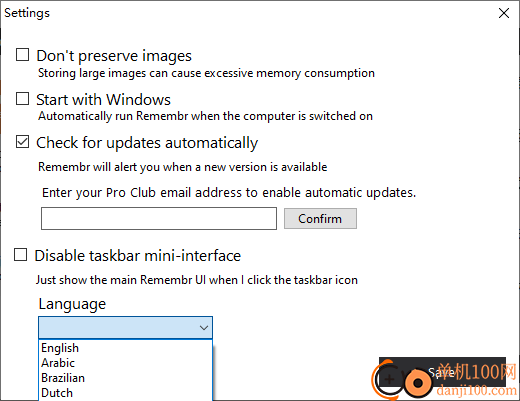Click the Confirm button
This screenshot has height=401, width=520.
pos(320,219)
